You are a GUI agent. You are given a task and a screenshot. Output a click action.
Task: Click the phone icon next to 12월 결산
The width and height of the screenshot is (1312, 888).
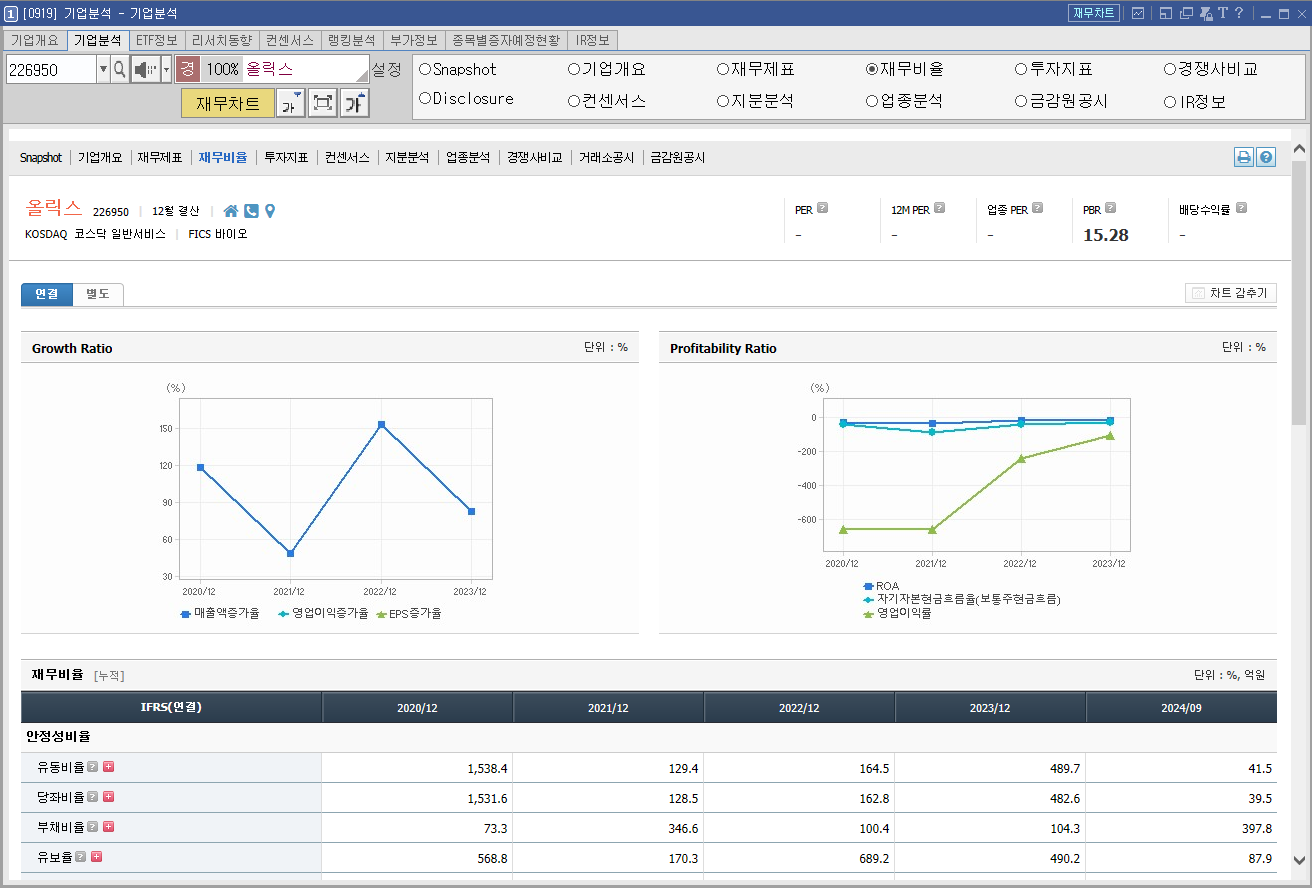[x=251, y=211]
